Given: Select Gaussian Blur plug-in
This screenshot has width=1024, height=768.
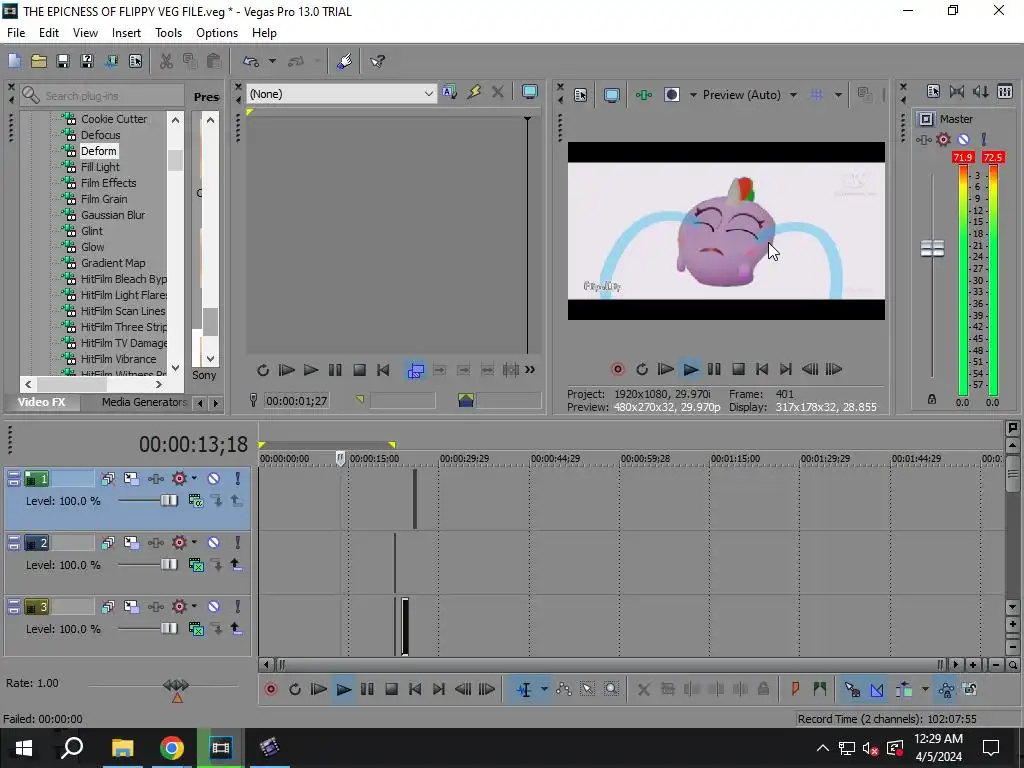Looking at the screenshot, I should click(113, 215).
